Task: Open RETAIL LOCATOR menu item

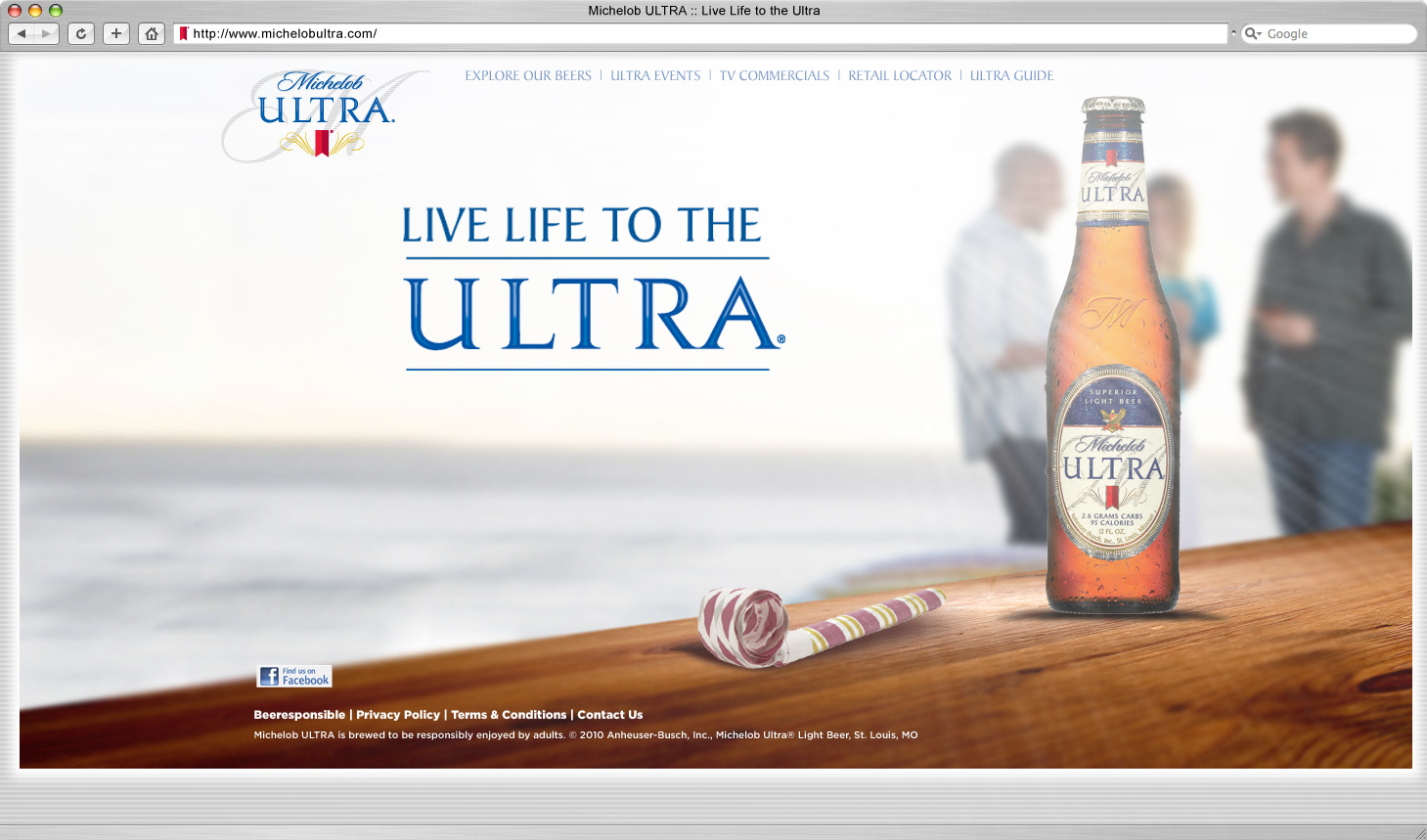Action: 900,75
